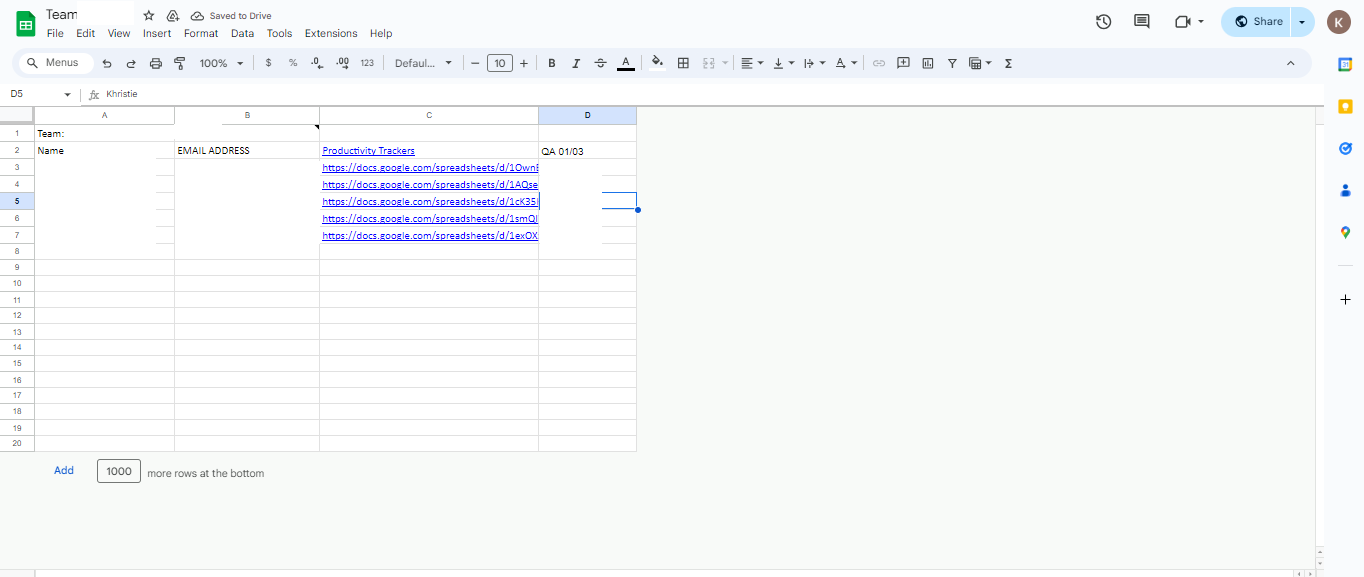Format the cell as currency
1364x577 pixels.
pos(268,63)
